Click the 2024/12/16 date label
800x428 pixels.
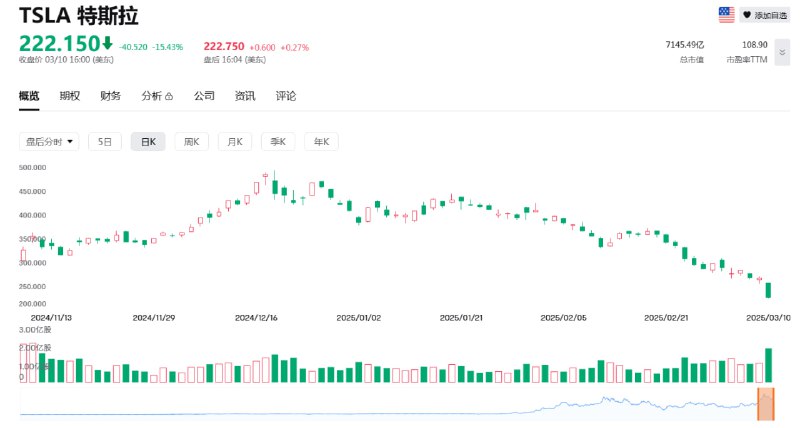pyautogui.click(x=256, y=317)
